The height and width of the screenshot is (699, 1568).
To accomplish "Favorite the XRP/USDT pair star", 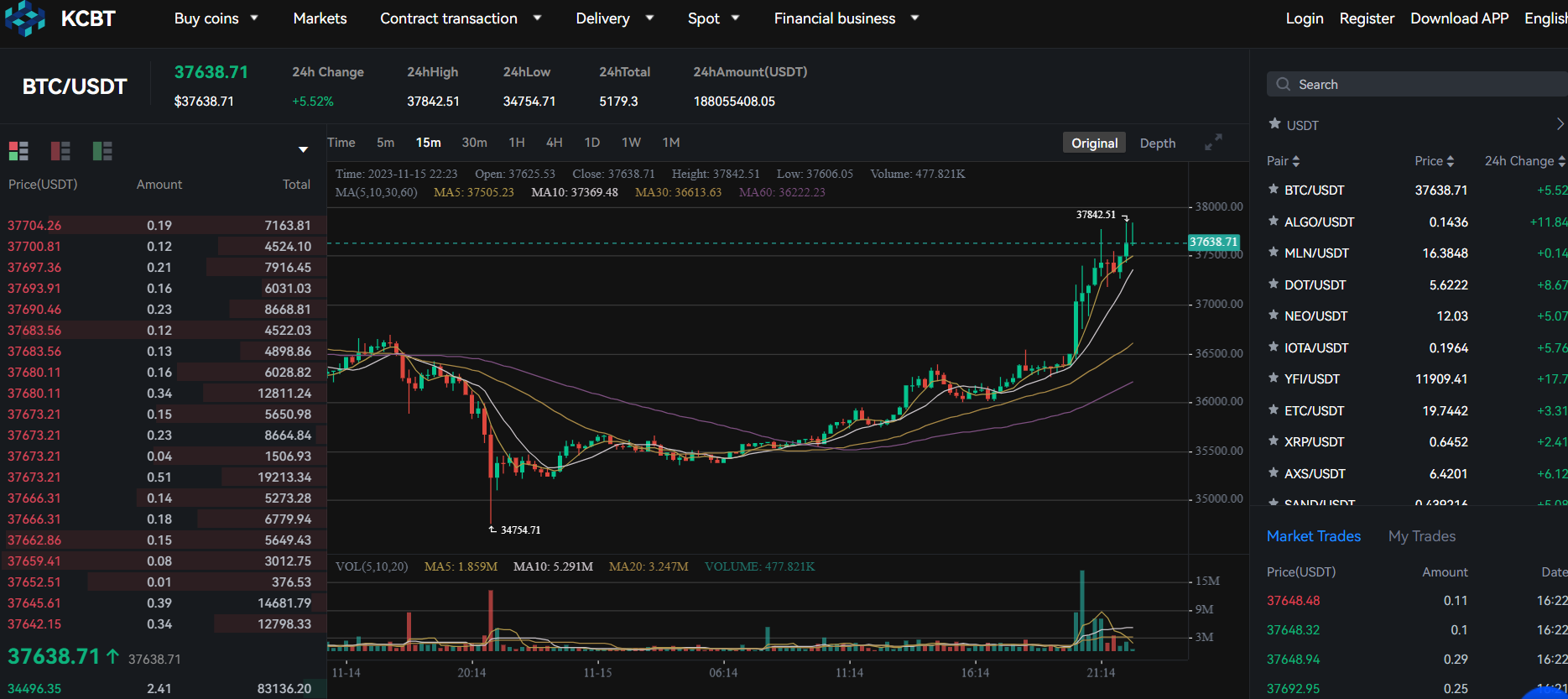I will tap(1274, 441).
